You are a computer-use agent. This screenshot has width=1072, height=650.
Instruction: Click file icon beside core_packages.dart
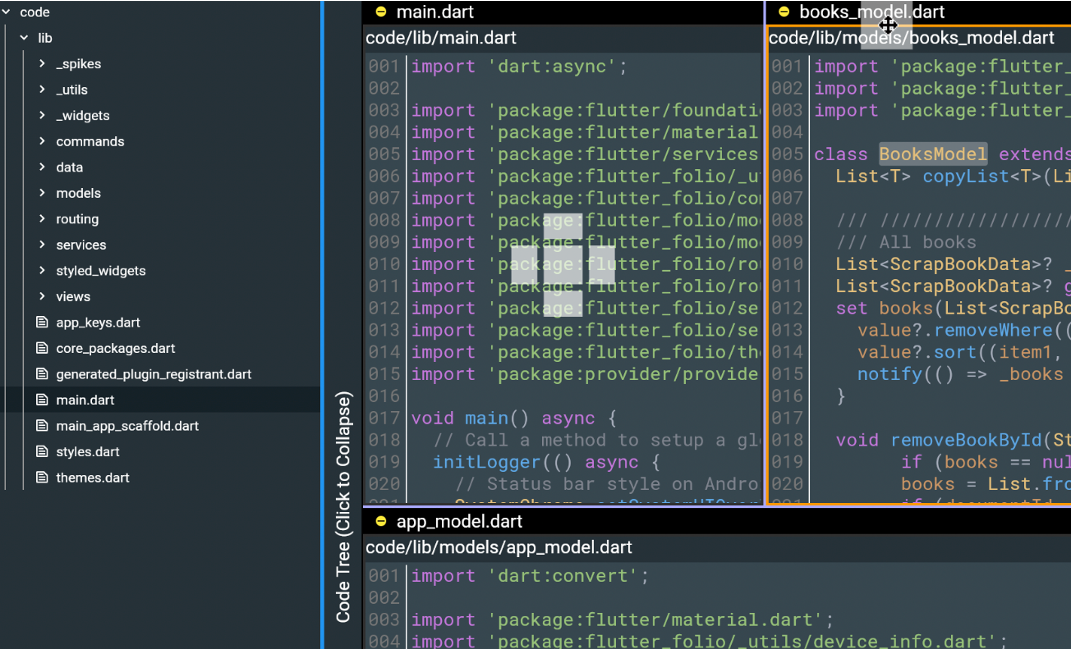(42, 349)
